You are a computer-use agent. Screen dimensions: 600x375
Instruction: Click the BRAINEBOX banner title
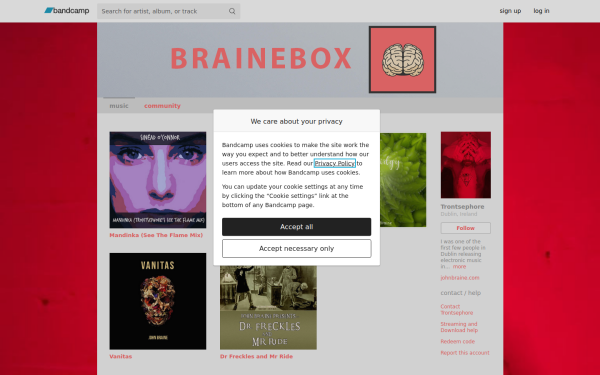click(261, 59)
